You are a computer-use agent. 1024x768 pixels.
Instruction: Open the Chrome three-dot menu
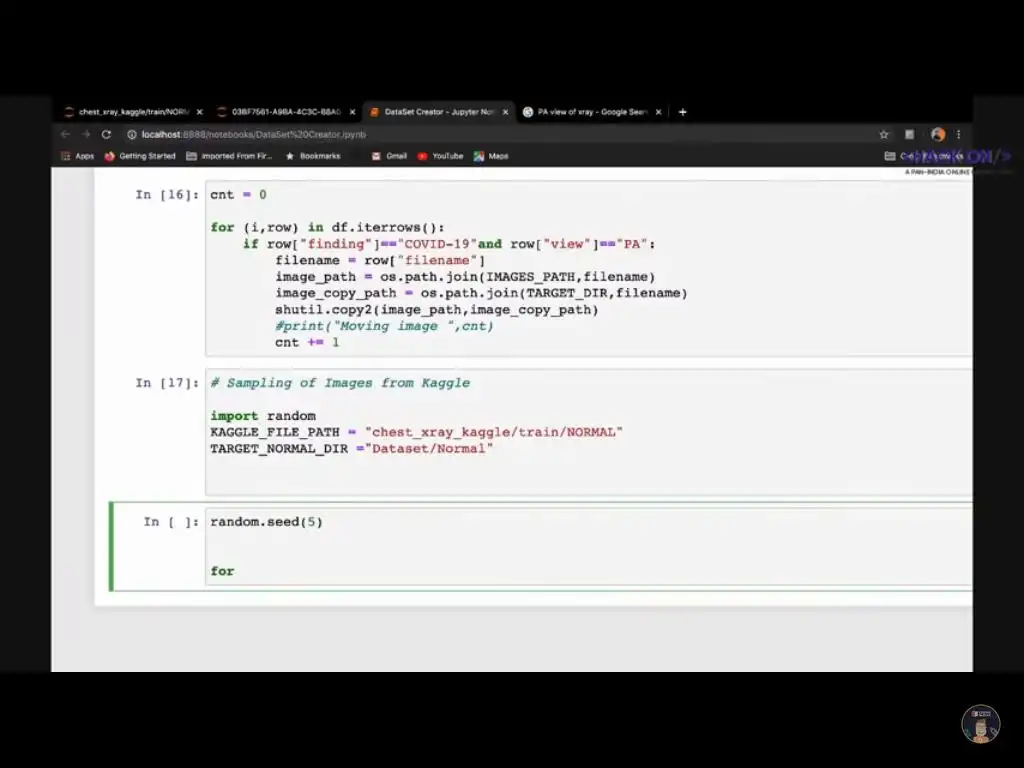pyautogui.click(x=959, y=135)
